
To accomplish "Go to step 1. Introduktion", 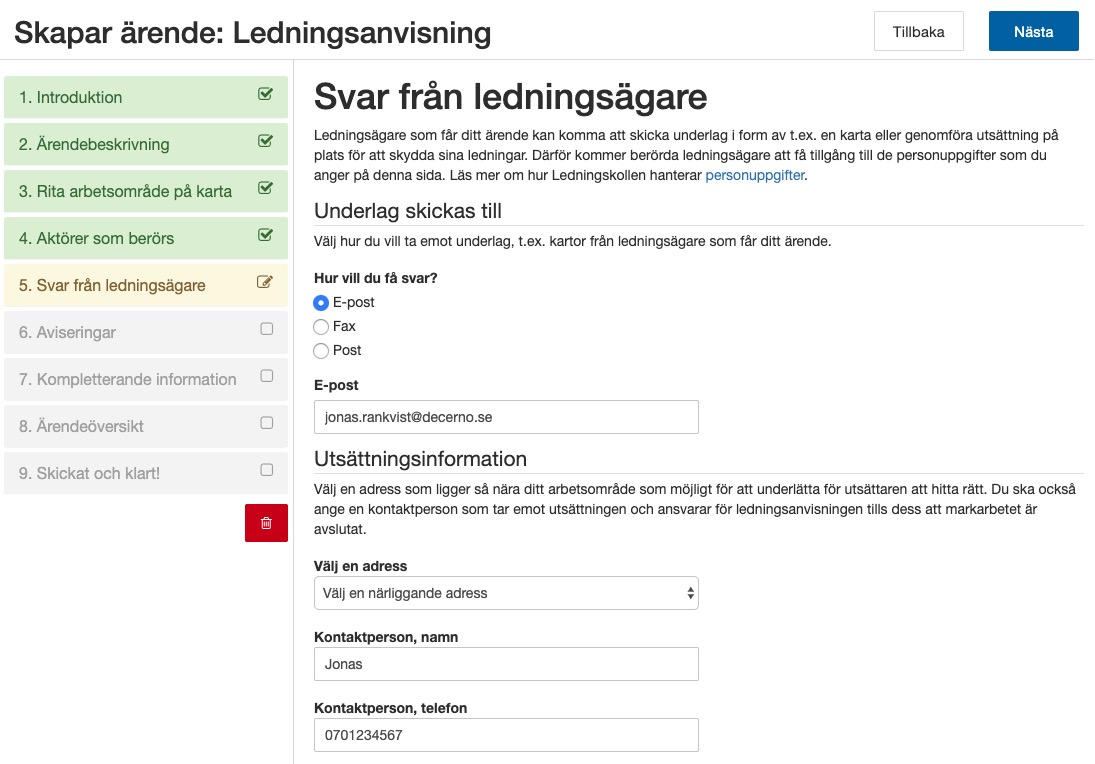I will pyautogui.click(x=146, y=97).
